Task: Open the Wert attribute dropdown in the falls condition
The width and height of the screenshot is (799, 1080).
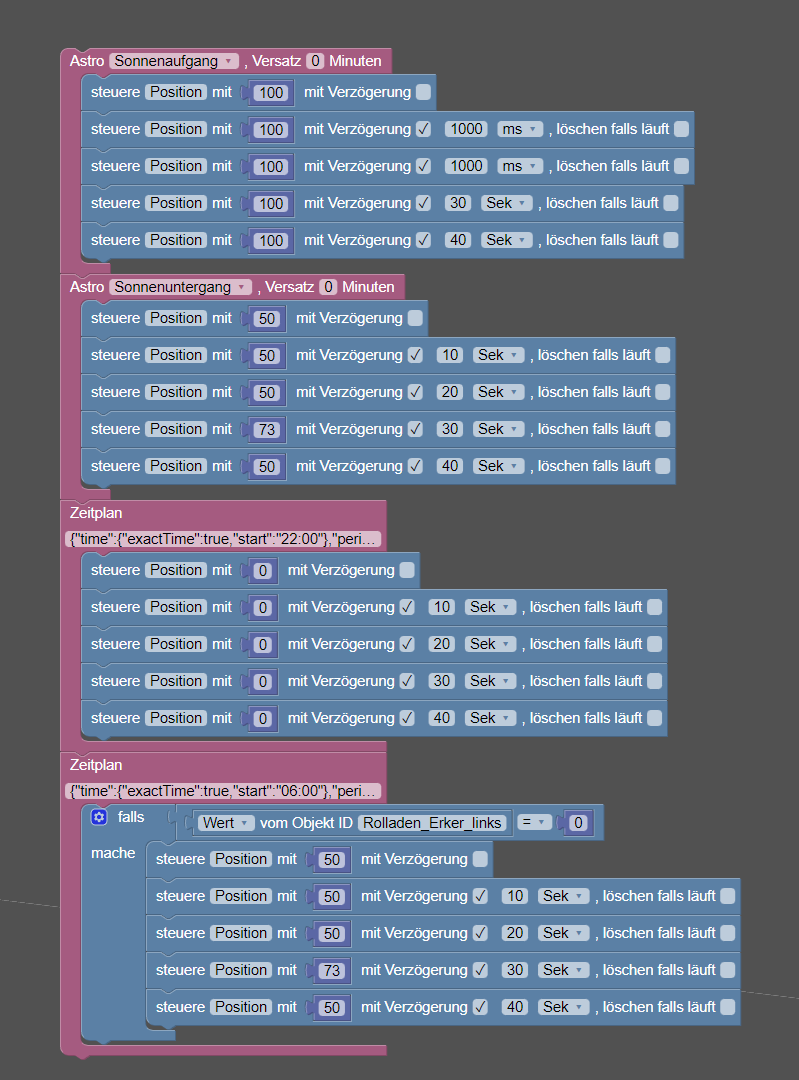Action: (226, 823)
